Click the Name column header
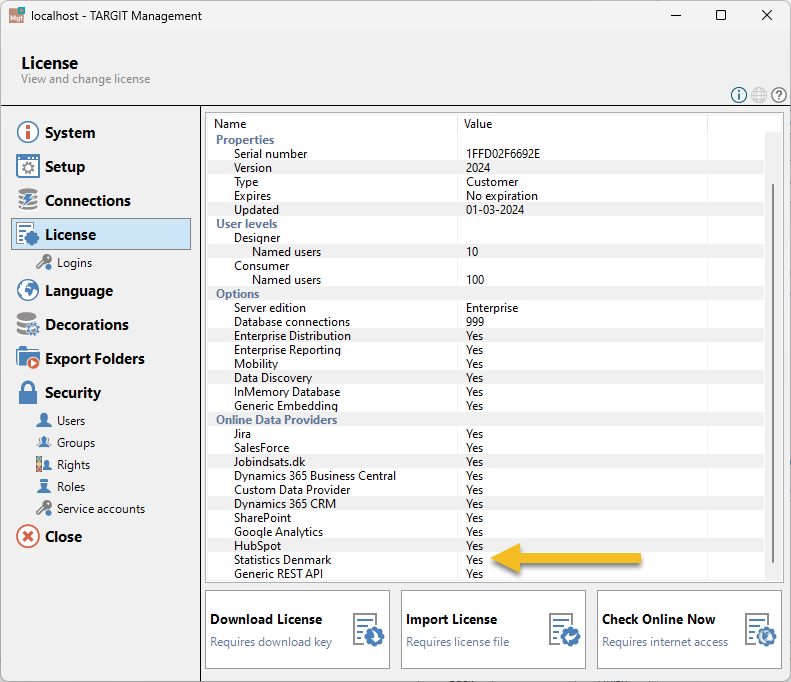791x682 pixels. pos(332,124)
